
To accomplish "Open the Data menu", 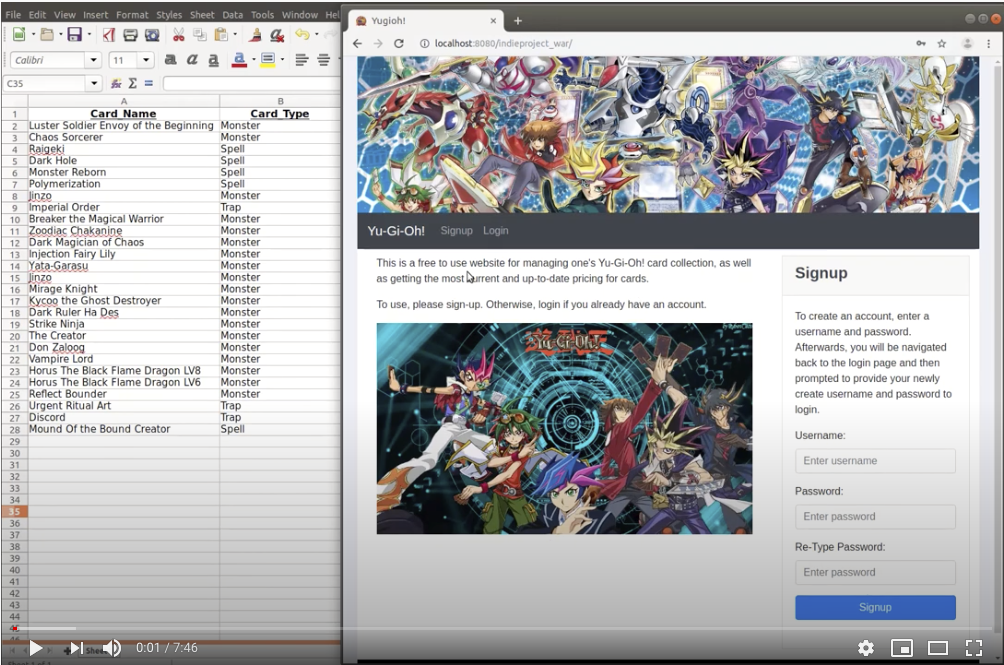I will point(232,15).
